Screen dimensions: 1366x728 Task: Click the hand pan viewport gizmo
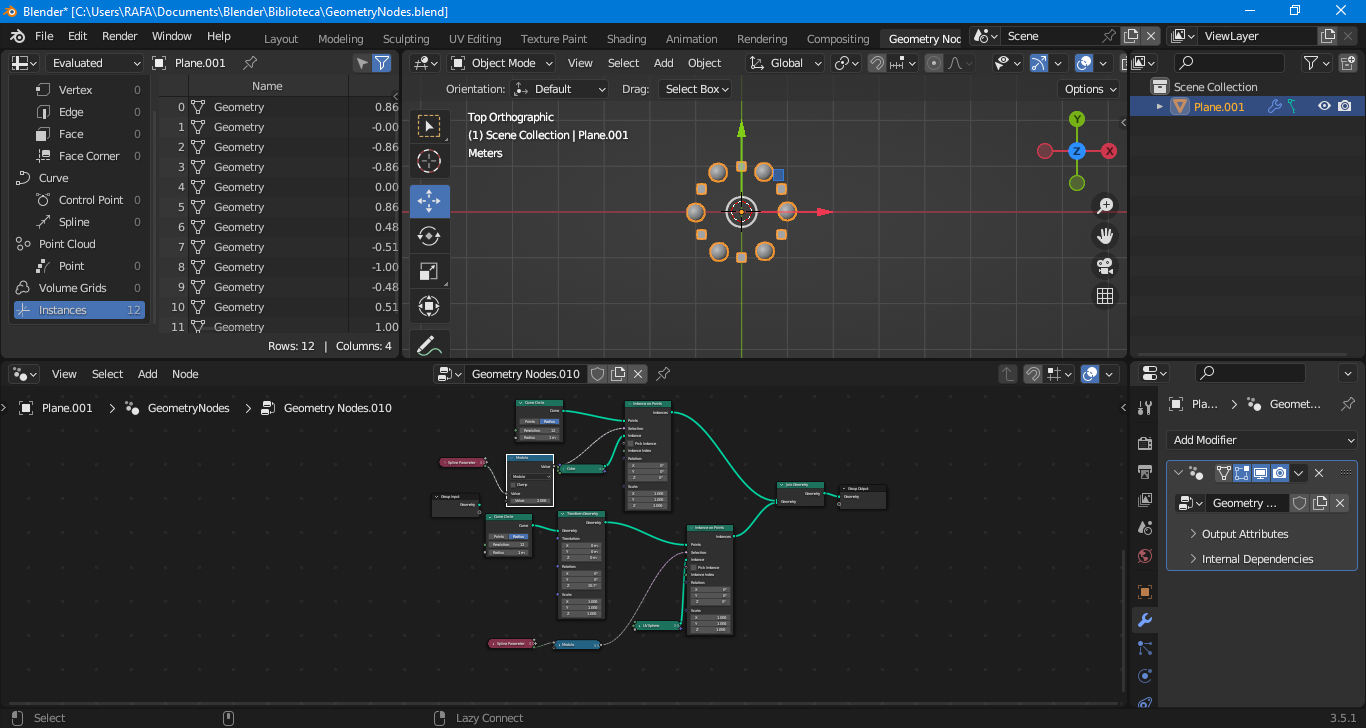(1105, 236)
